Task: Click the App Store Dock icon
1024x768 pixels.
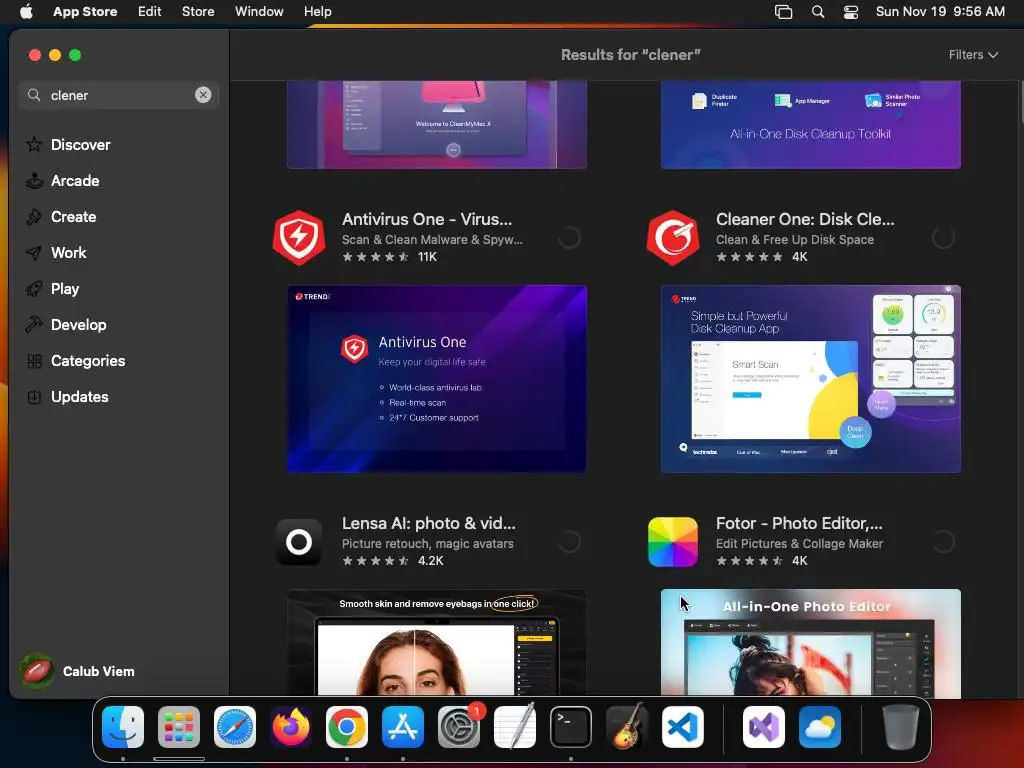Action: (x=403, y=727)
